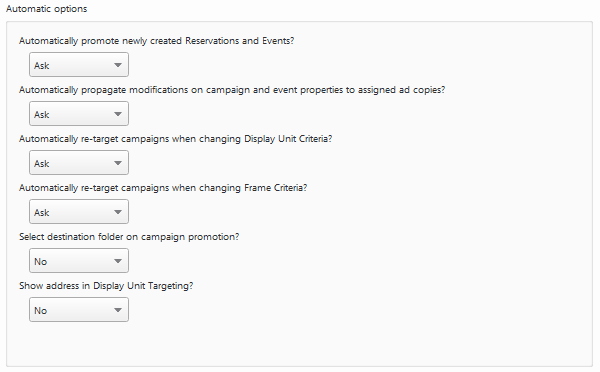Click the arrow icon of the destination folder combo
Screen dimensions: 600x372
point(118,261)
